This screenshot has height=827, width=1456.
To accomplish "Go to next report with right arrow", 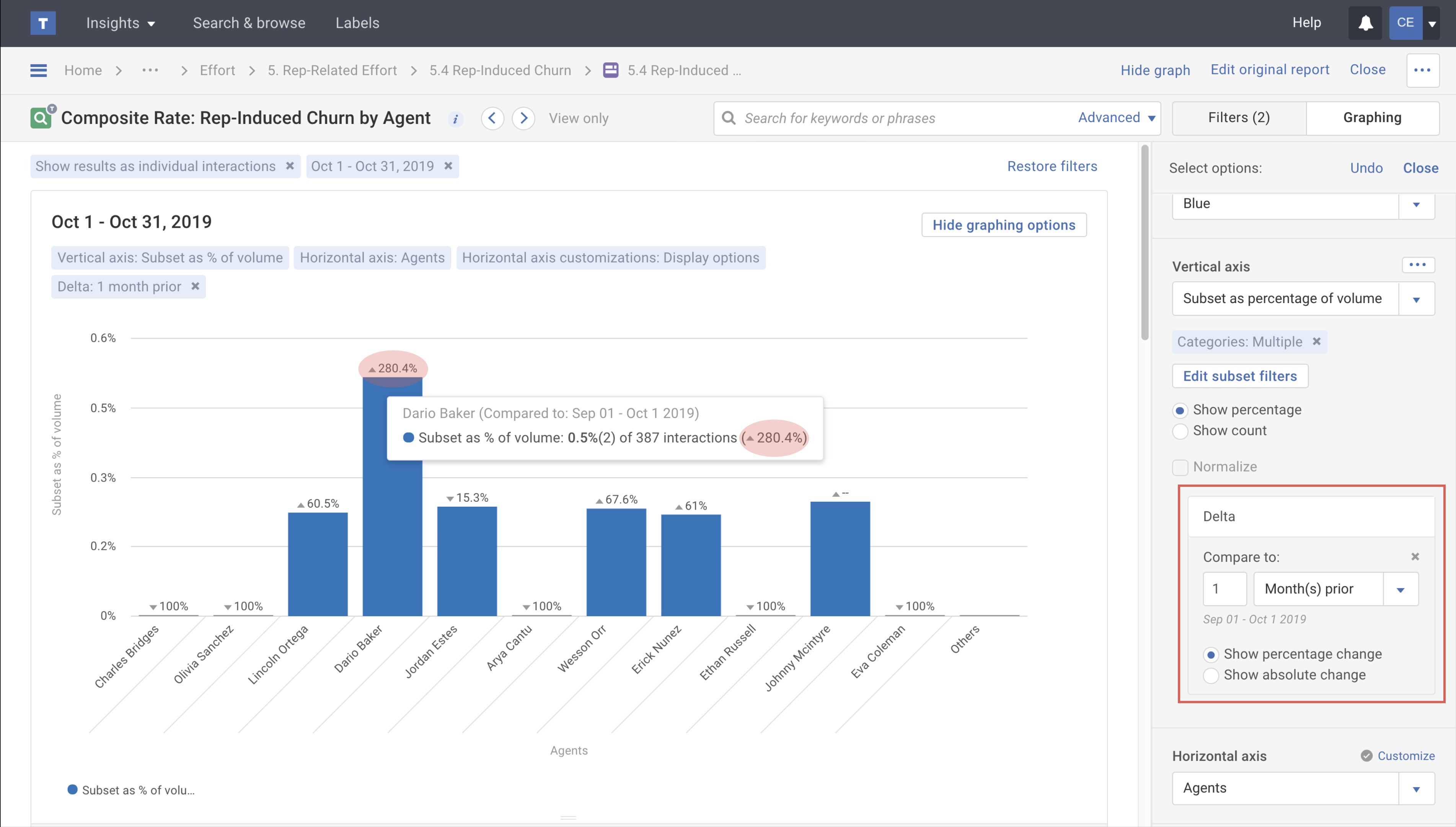I will coord(523,118).
